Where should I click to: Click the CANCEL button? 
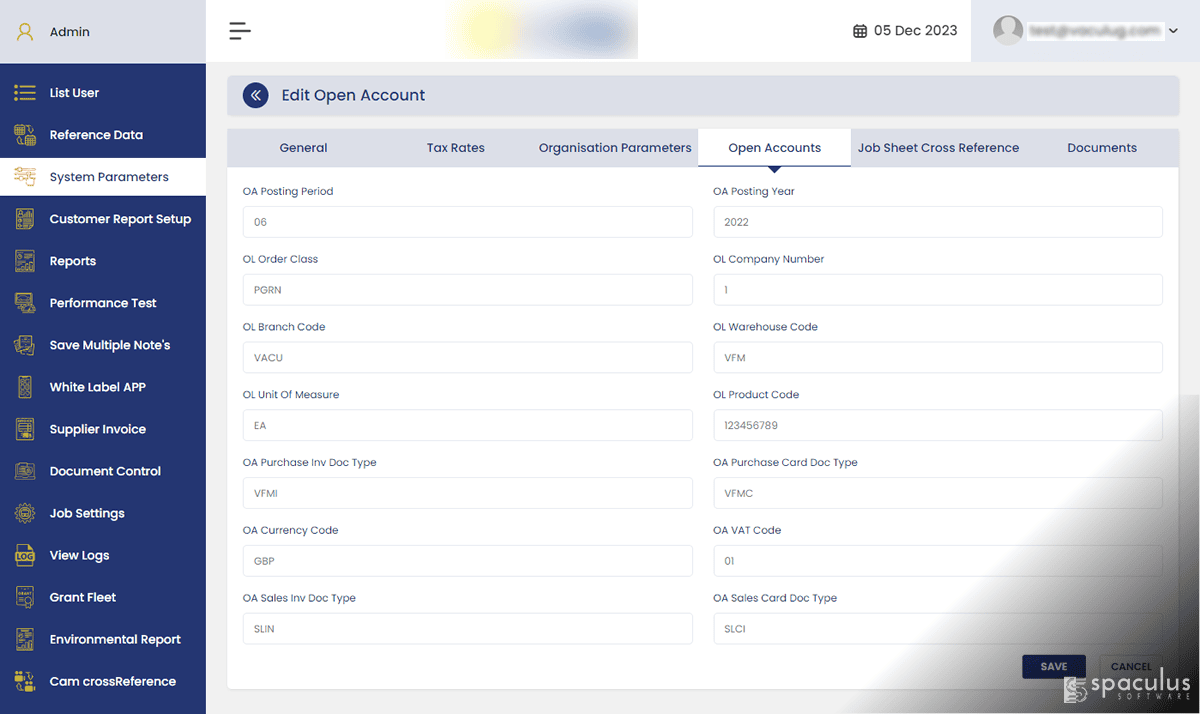1131,667
